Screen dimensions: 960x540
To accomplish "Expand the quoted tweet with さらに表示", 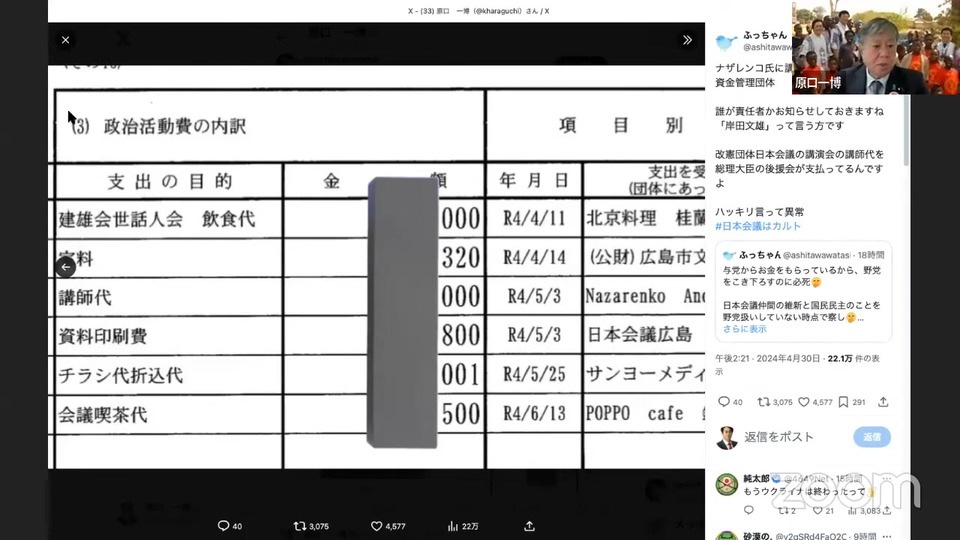I will (744, 329).
